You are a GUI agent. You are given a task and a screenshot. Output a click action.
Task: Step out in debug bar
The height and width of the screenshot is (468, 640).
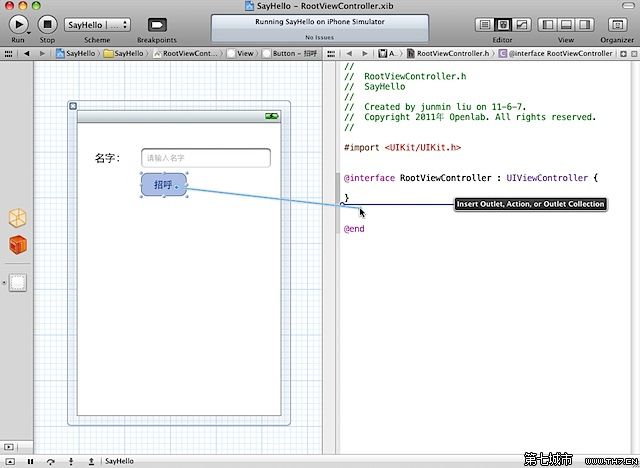[x=91, y=461]
